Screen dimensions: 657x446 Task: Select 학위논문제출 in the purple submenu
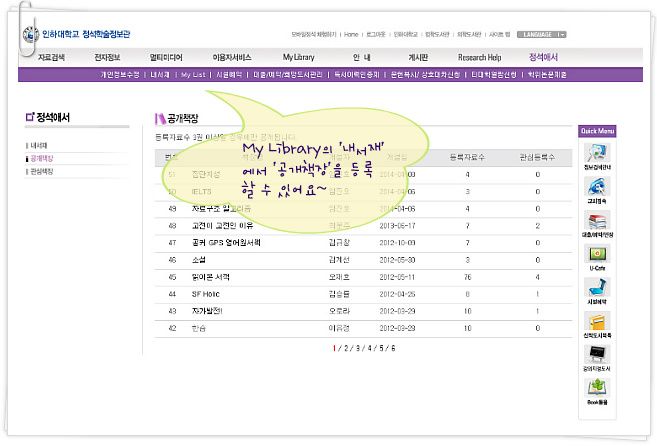(x=547, y=75)
